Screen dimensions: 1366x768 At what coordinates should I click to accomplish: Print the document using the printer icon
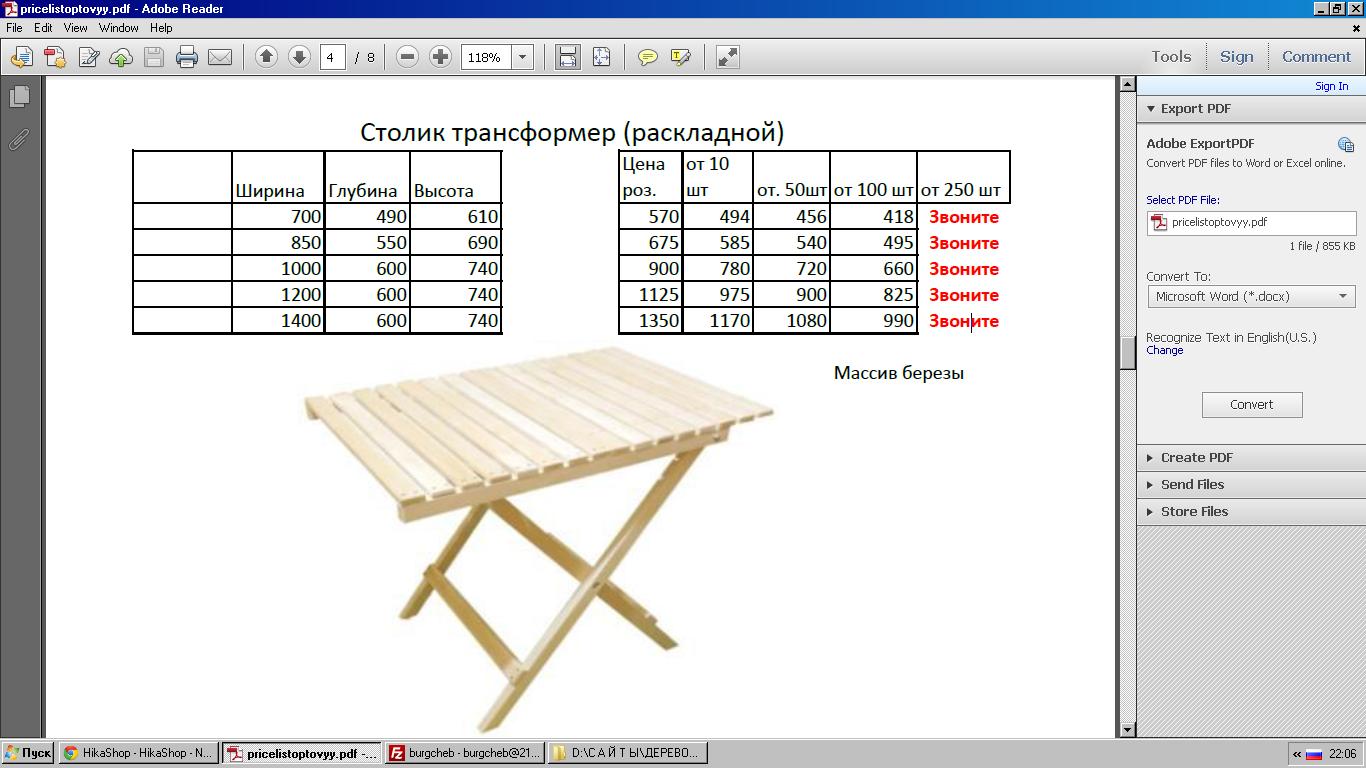click(x=187, y=57)
